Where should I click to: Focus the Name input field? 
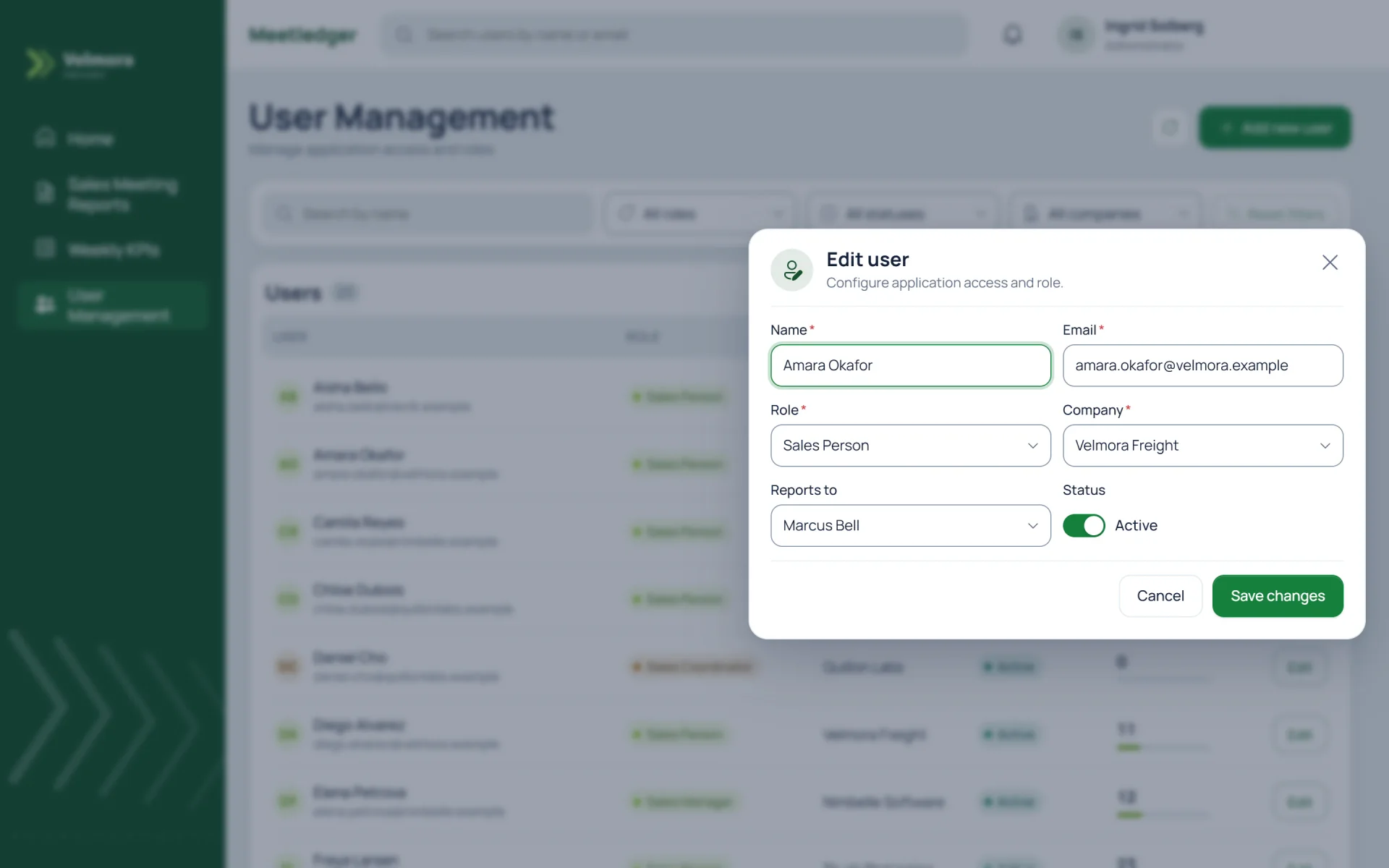pyautogui.click(x=911, y=365)
